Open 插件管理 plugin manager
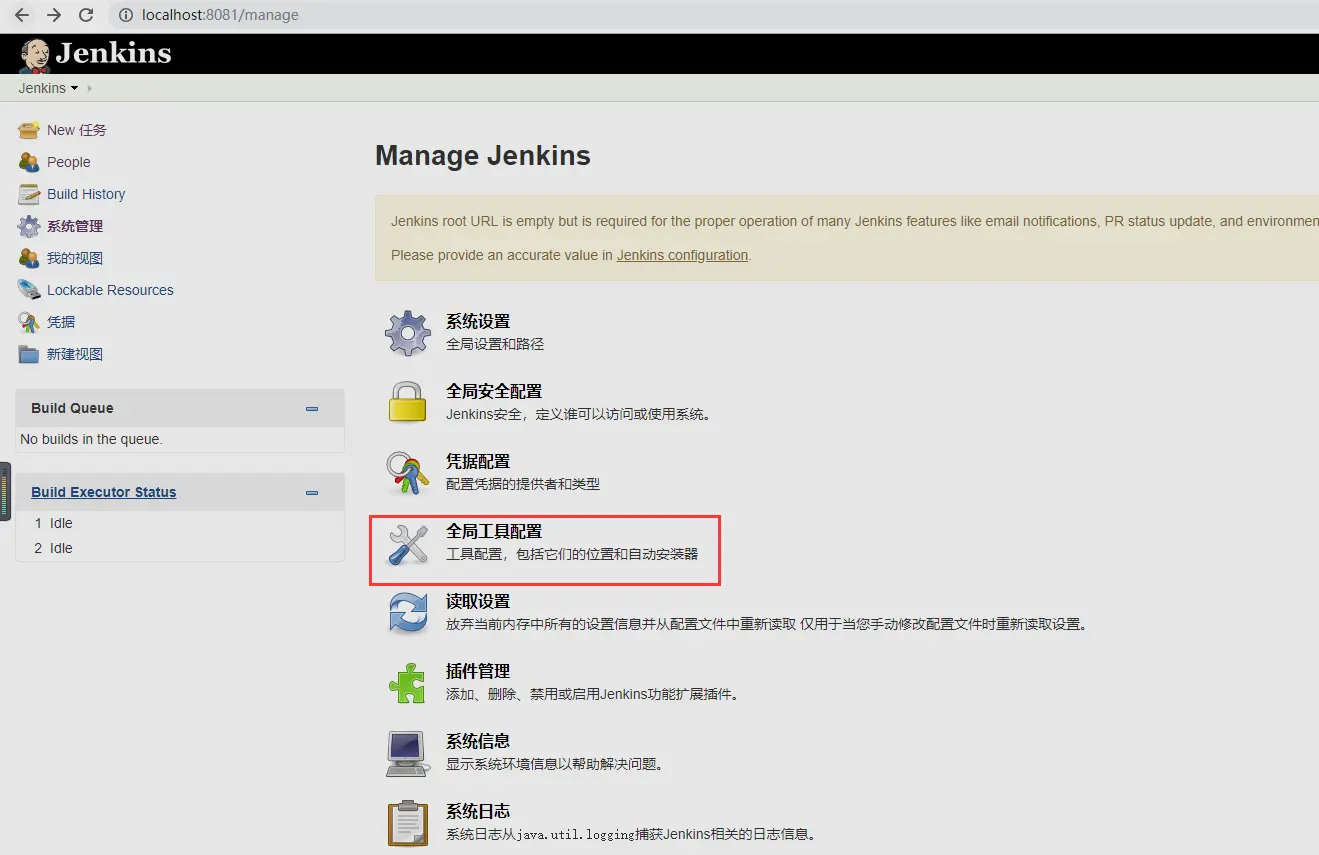Screen dimensions: 1319x855 coord(478,672)
